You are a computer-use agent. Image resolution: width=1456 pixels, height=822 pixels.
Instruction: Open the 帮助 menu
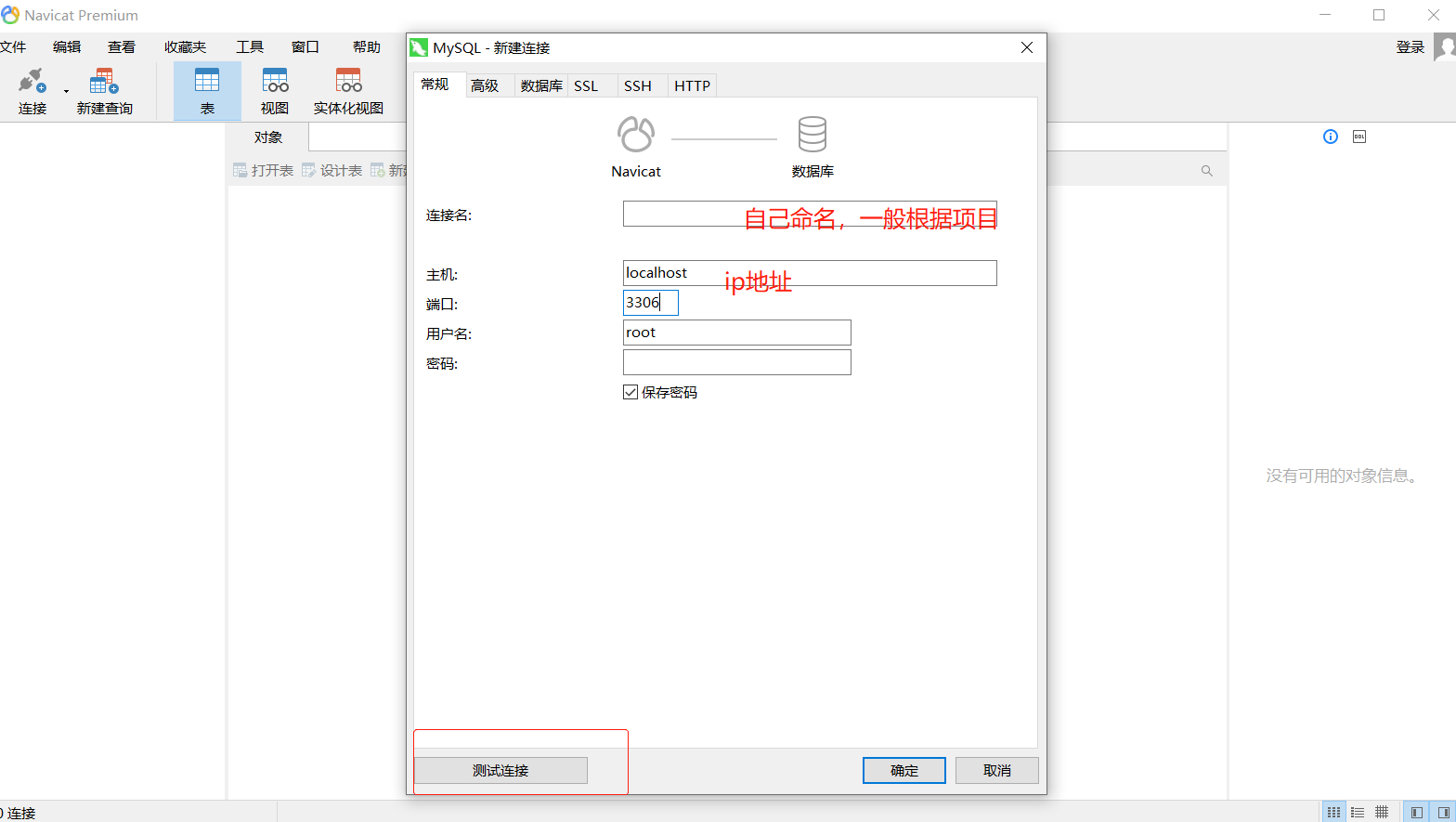coord(367,47)
